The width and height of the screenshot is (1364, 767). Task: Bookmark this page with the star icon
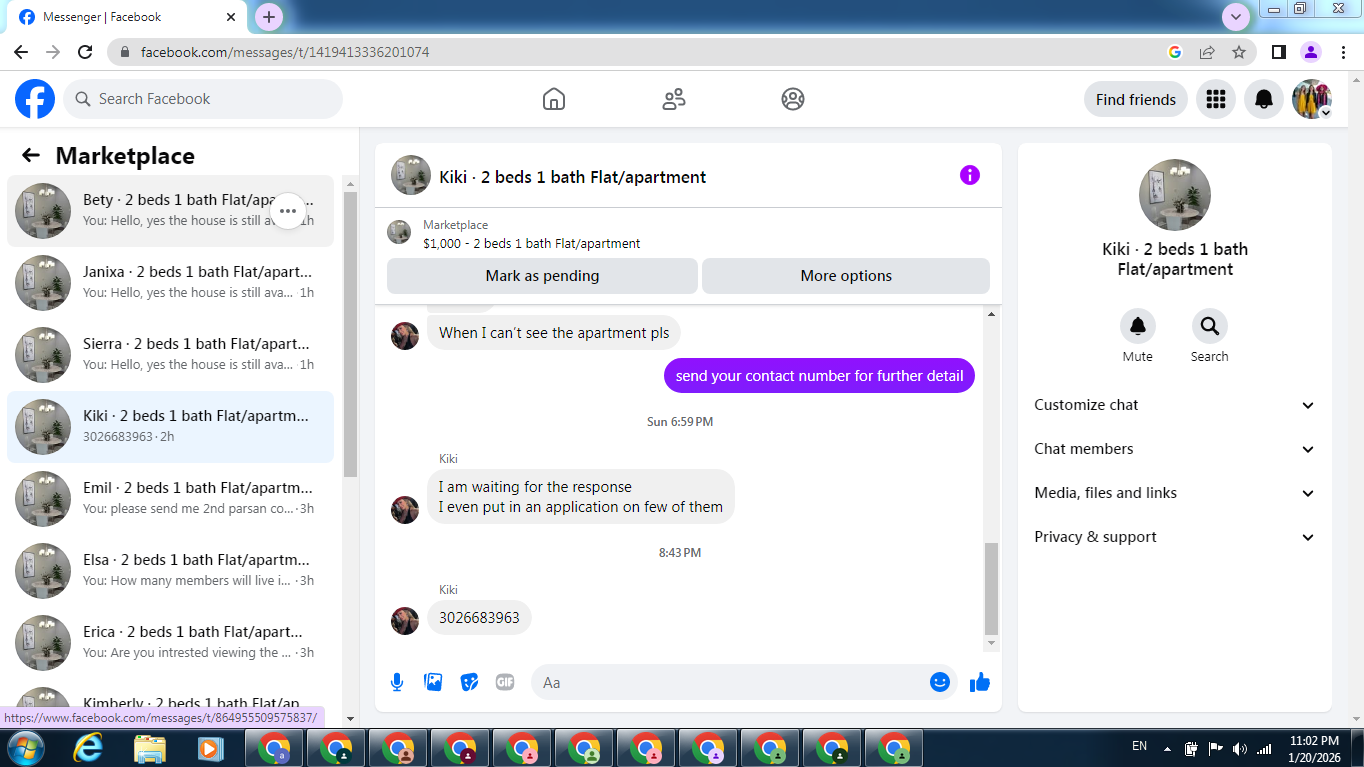(1239, 52)
